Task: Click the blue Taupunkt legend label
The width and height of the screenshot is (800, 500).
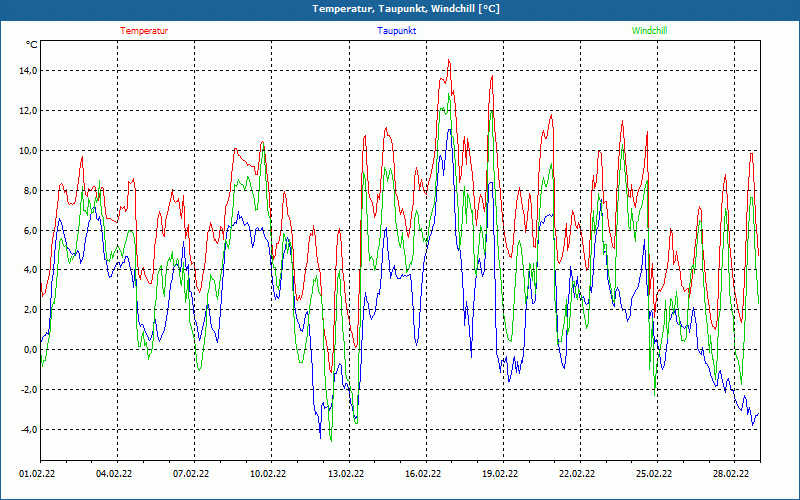Action: [397, 31]
